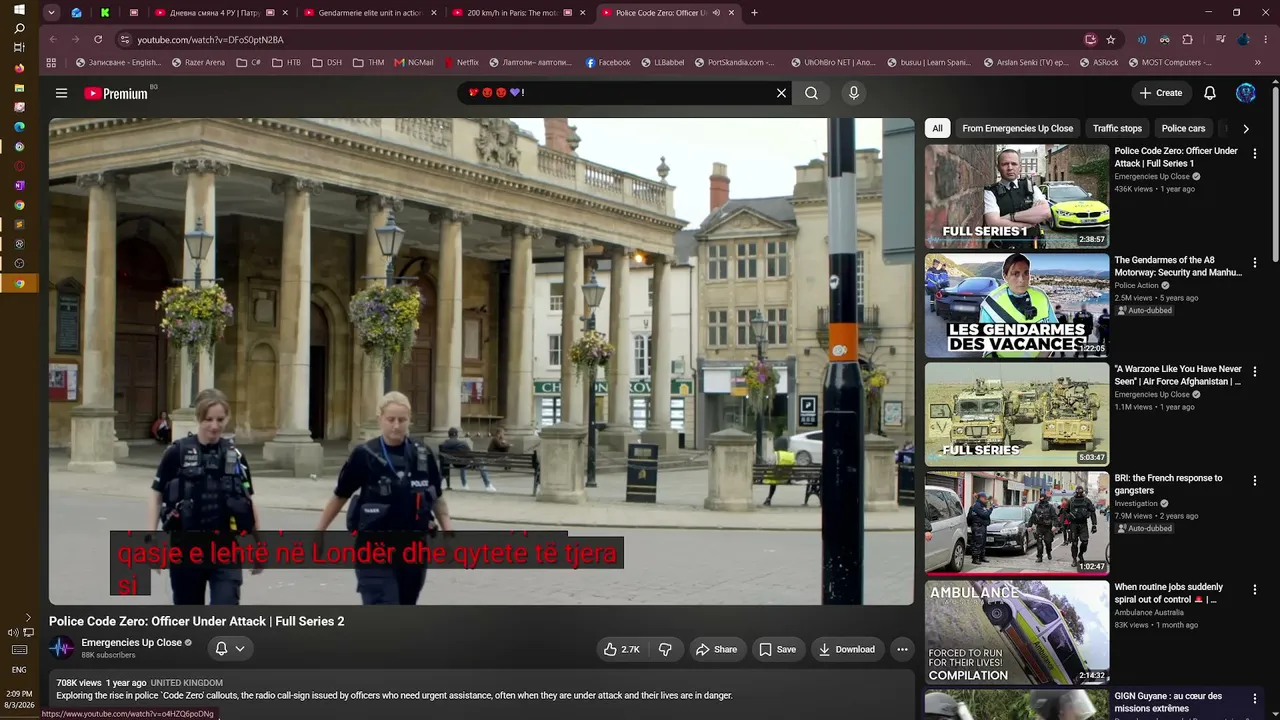
Task: Open File Explorer from the taskbar
Action: (19, 88)
